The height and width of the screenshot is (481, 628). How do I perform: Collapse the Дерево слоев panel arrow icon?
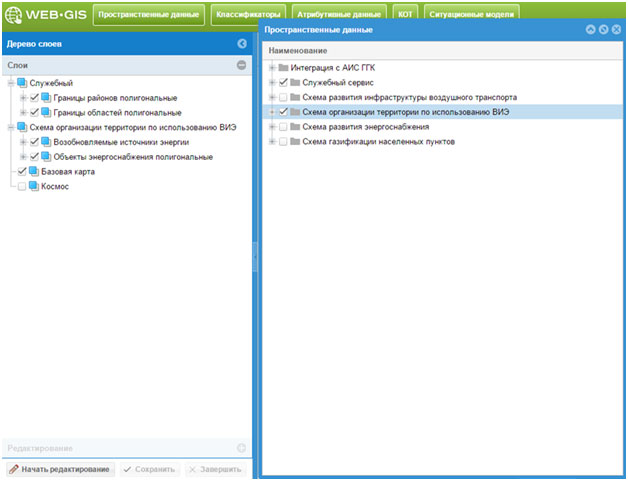(x=241, y=44)
